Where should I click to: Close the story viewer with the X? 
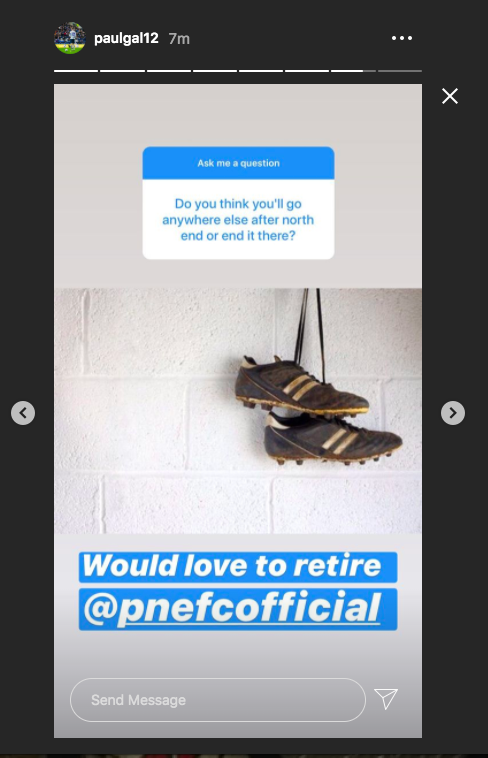coord(450,96)
